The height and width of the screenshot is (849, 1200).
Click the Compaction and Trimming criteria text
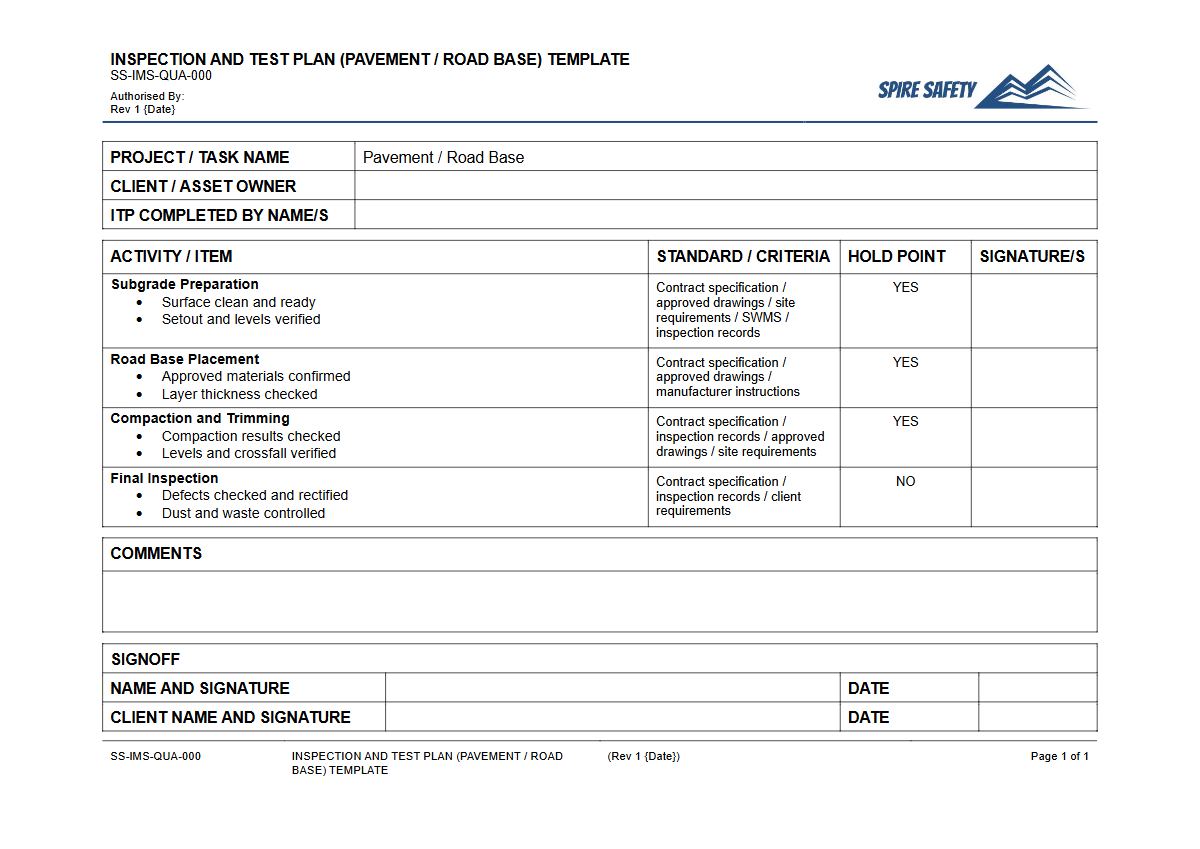(x=740, y=436)
